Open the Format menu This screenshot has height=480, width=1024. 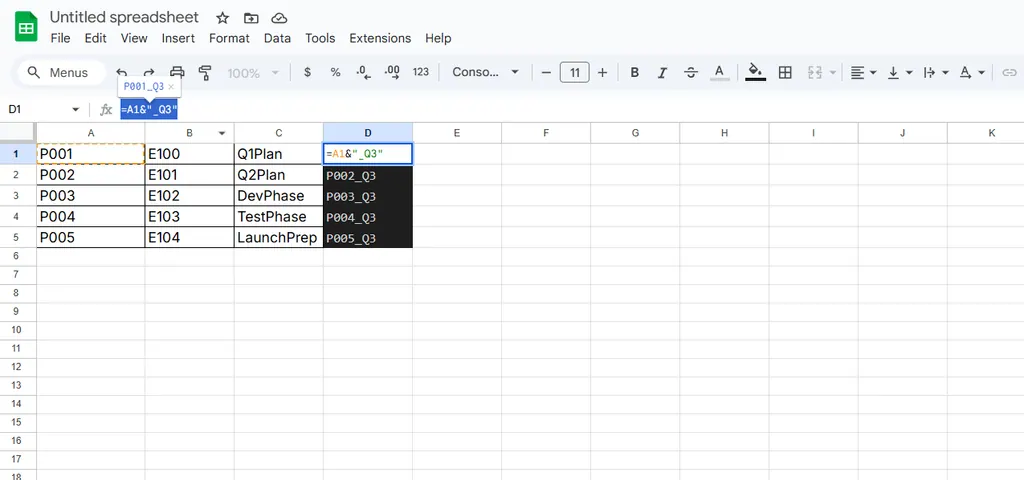click(x=229, y=38)
